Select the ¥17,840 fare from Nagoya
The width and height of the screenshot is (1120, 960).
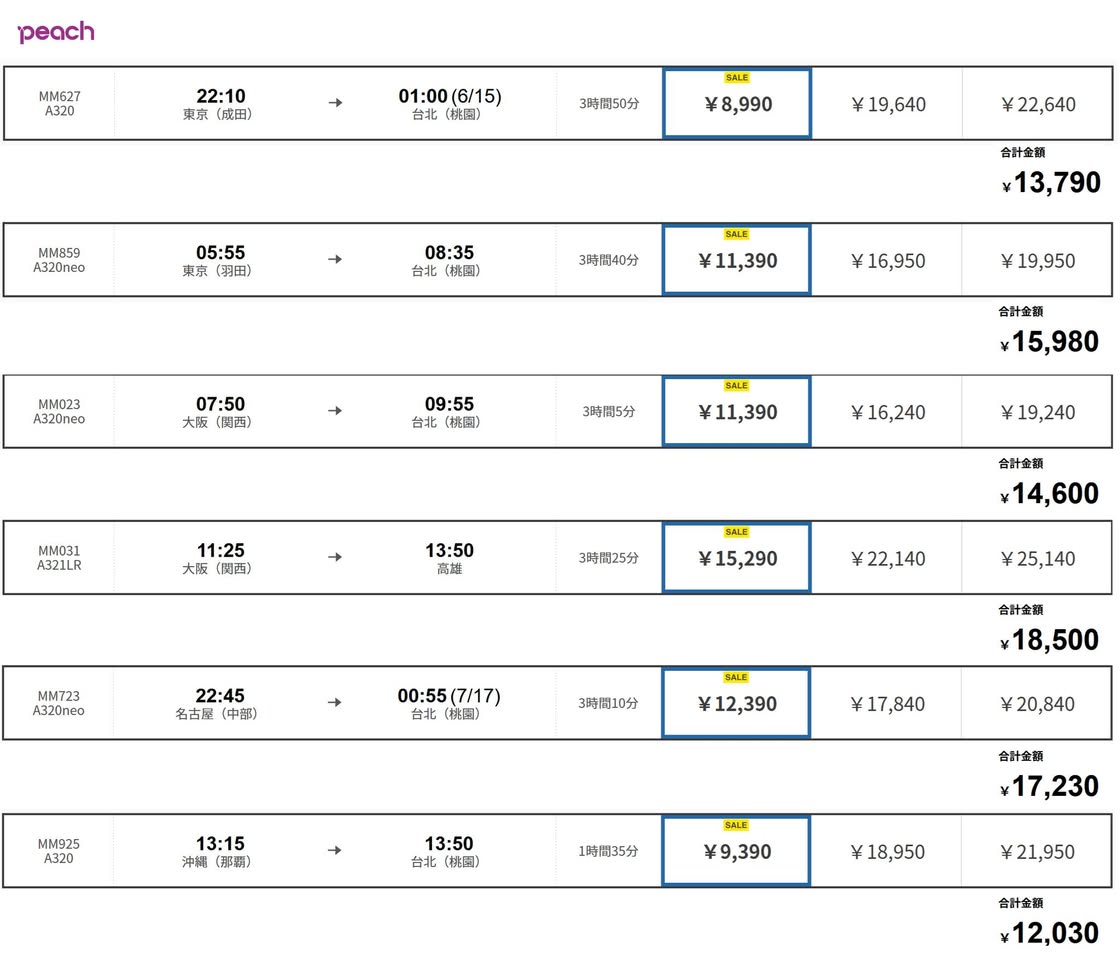(x=887, y=705)
